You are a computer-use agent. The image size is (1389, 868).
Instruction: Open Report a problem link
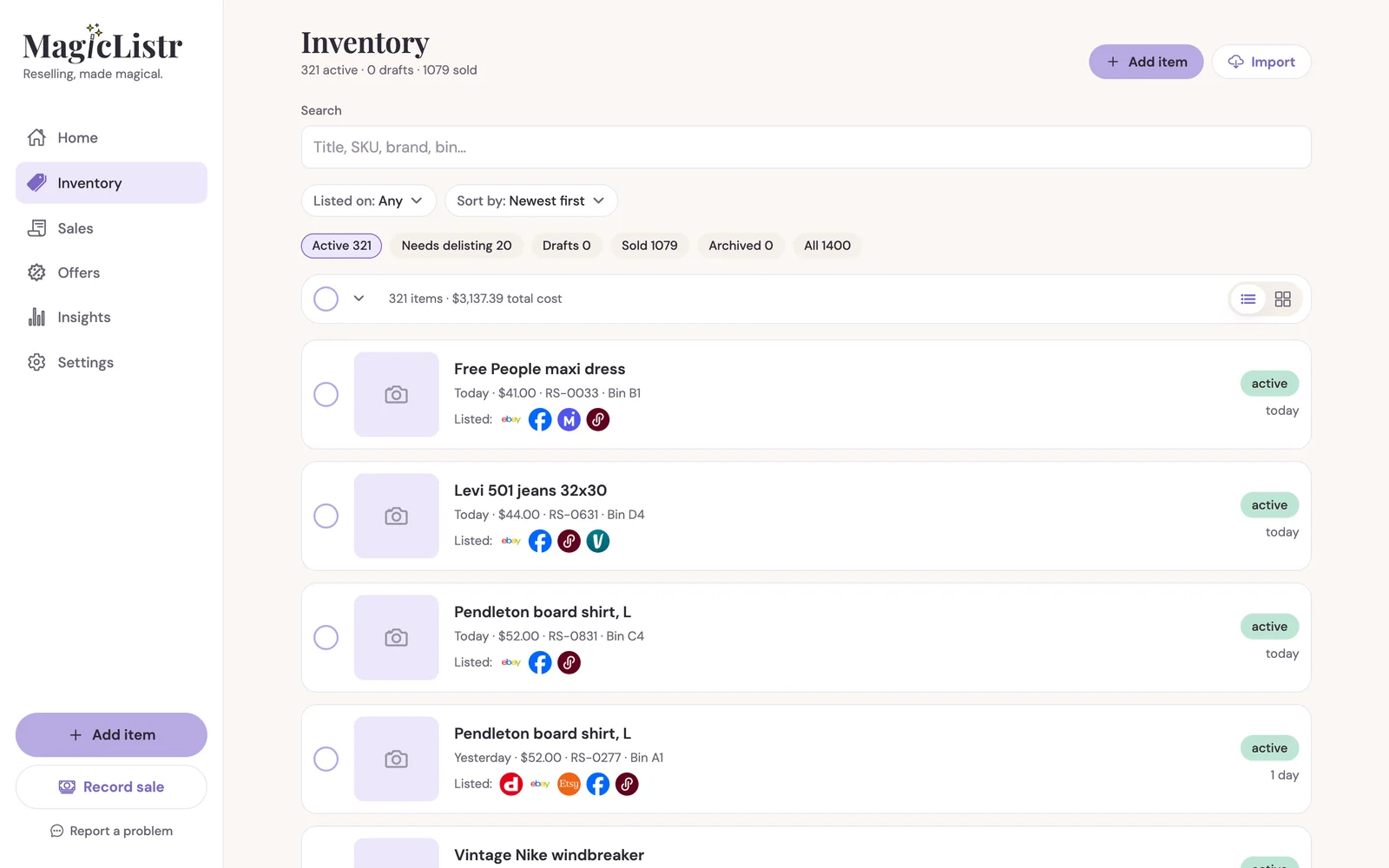click(x=111, y=832)
